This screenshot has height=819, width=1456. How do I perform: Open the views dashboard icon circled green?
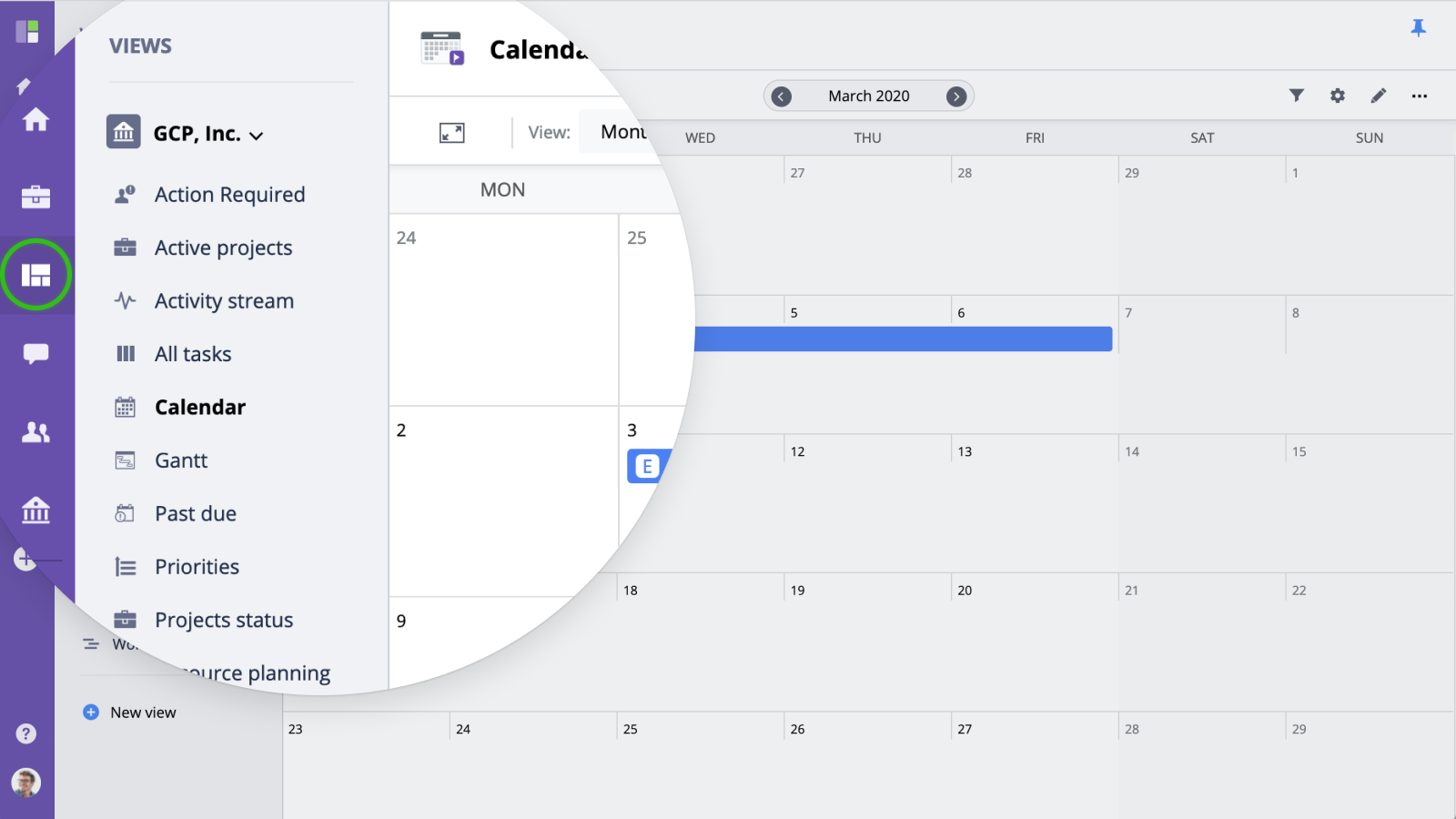35,275
